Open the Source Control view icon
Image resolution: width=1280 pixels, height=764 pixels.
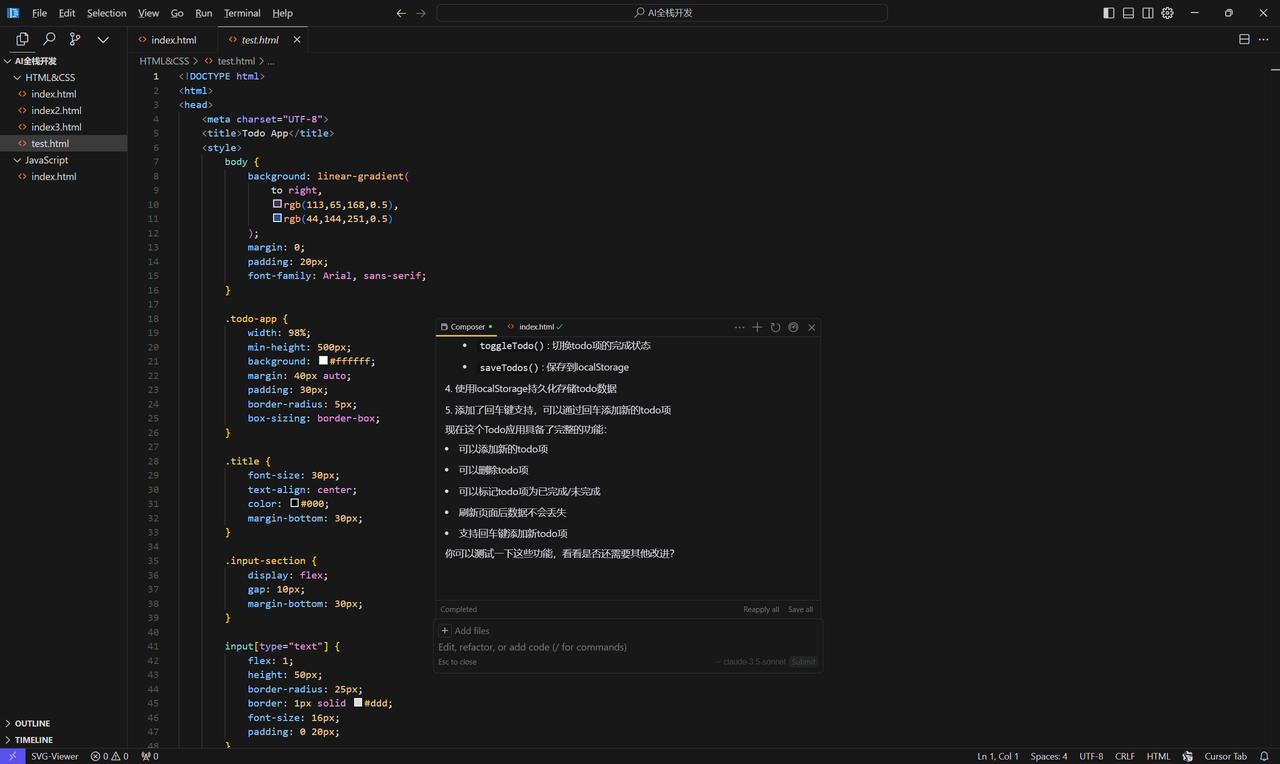click(75, 39)
